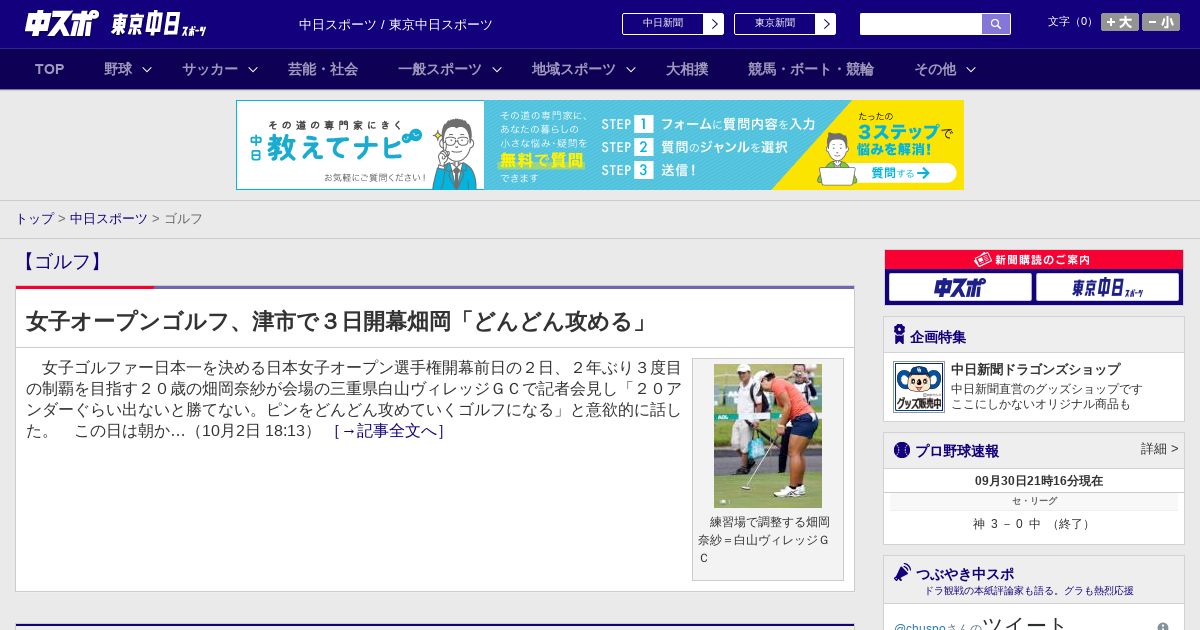
Task: Click the 東京中日スポーツ header logo
Action: point(158,25)
